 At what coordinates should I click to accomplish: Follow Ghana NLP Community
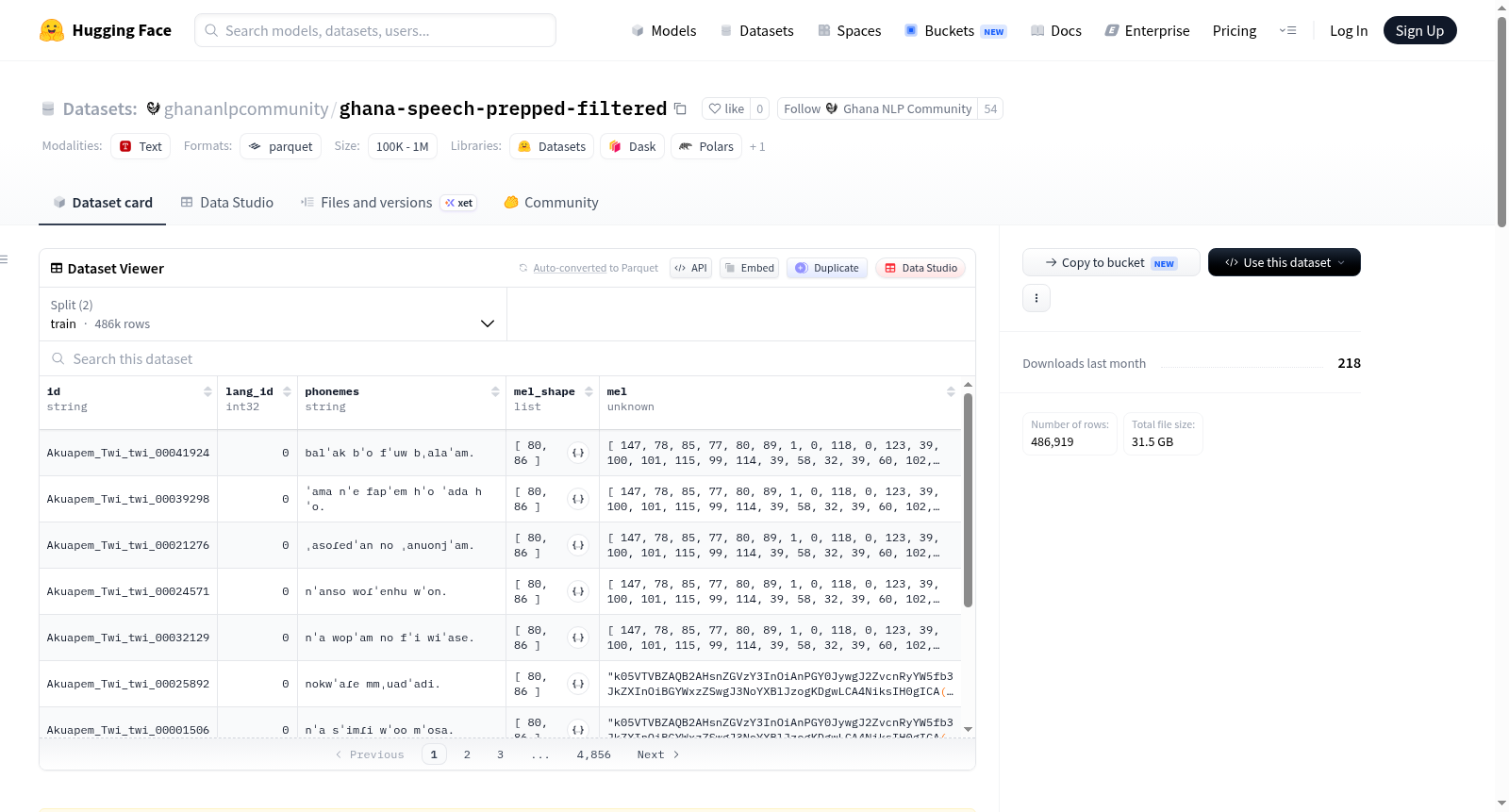point(877,108)
